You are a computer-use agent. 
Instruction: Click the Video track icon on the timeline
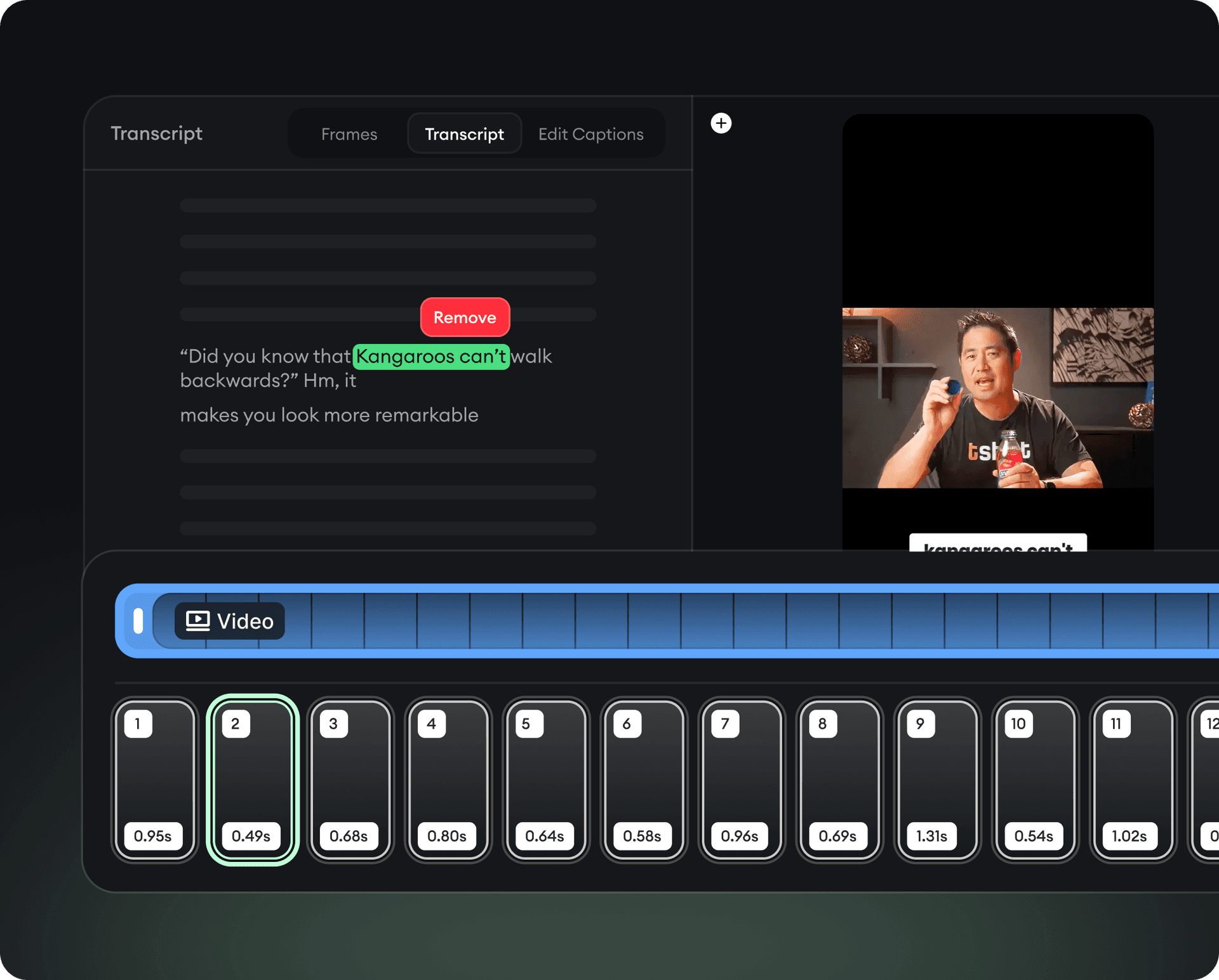coord(197,621)
